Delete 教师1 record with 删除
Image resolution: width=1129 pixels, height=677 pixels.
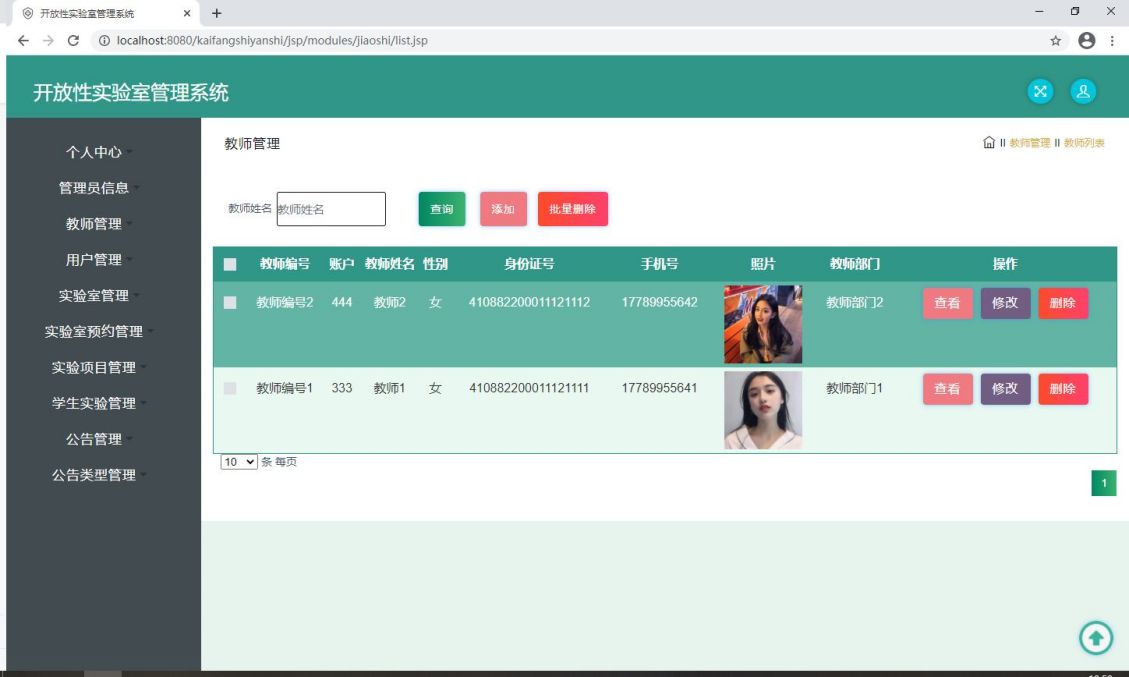[x=1063, y=389]
